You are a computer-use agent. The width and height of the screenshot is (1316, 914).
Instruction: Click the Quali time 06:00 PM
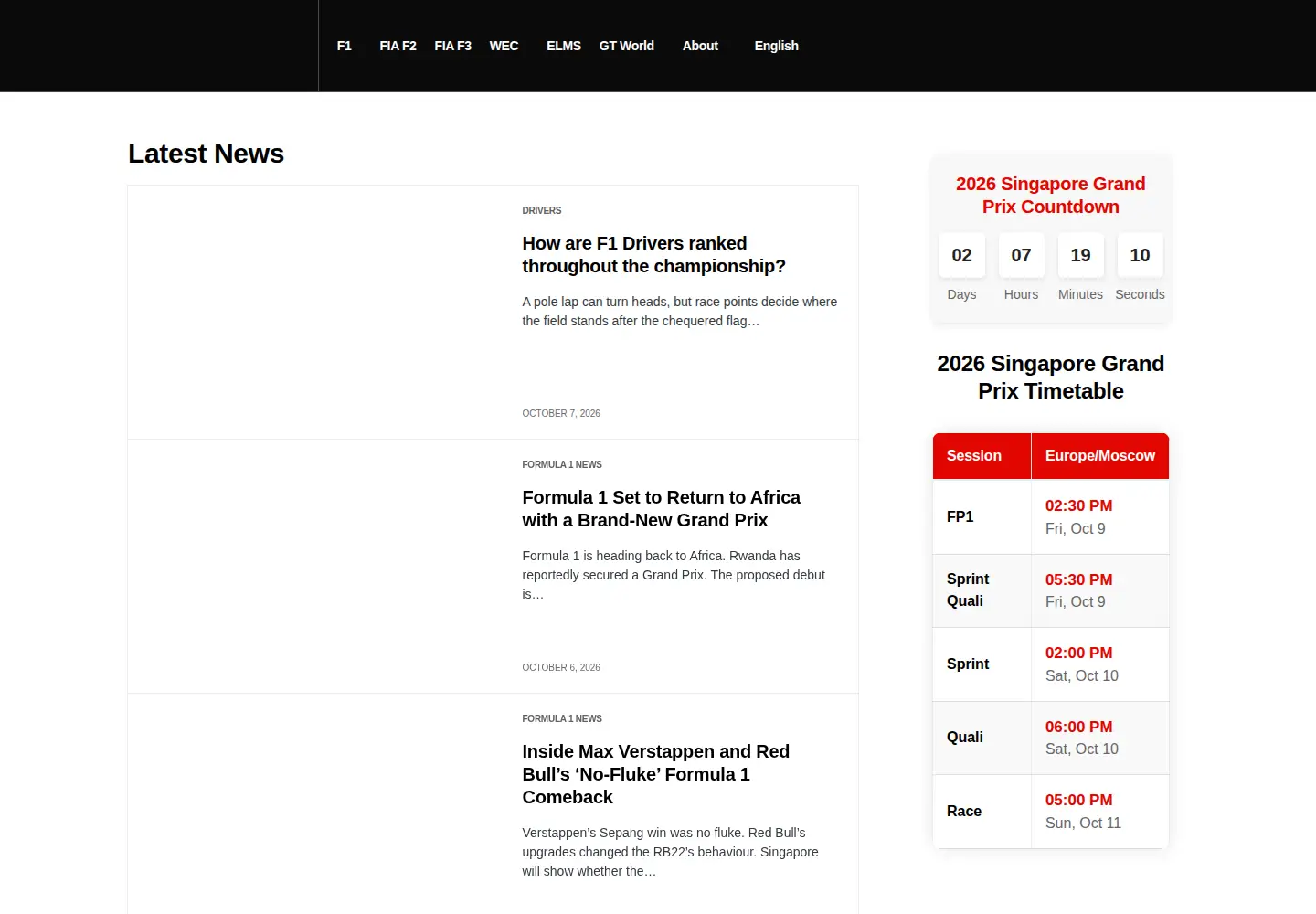[x=1078, y=728]
